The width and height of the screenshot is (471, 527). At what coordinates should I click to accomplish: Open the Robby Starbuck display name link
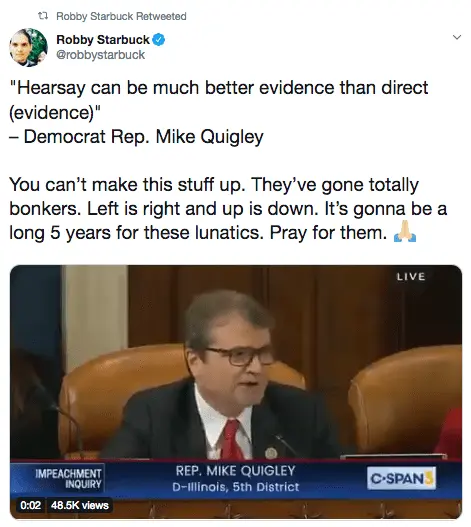coord(103,40)
